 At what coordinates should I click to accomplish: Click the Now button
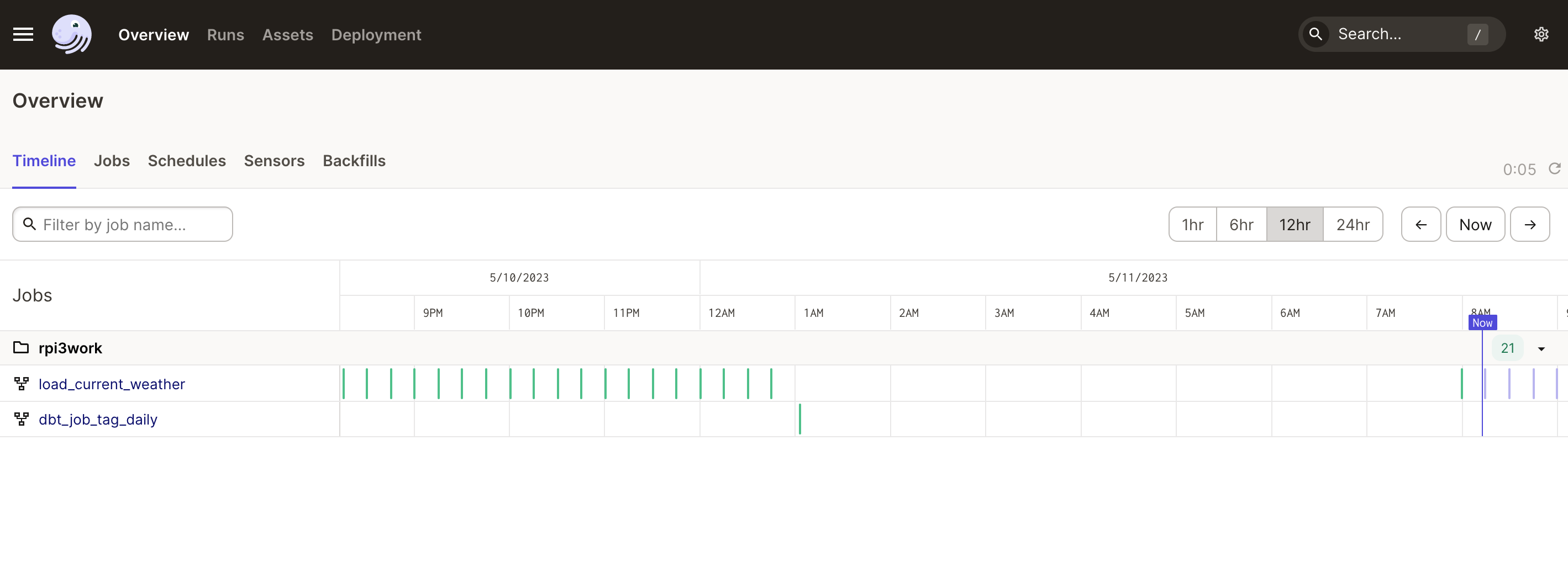pyautogui.click(x=1475, y=224)
